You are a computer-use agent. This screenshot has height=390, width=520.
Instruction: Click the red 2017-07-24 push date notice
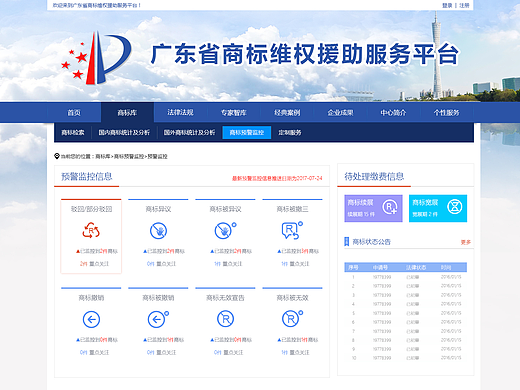277,178
